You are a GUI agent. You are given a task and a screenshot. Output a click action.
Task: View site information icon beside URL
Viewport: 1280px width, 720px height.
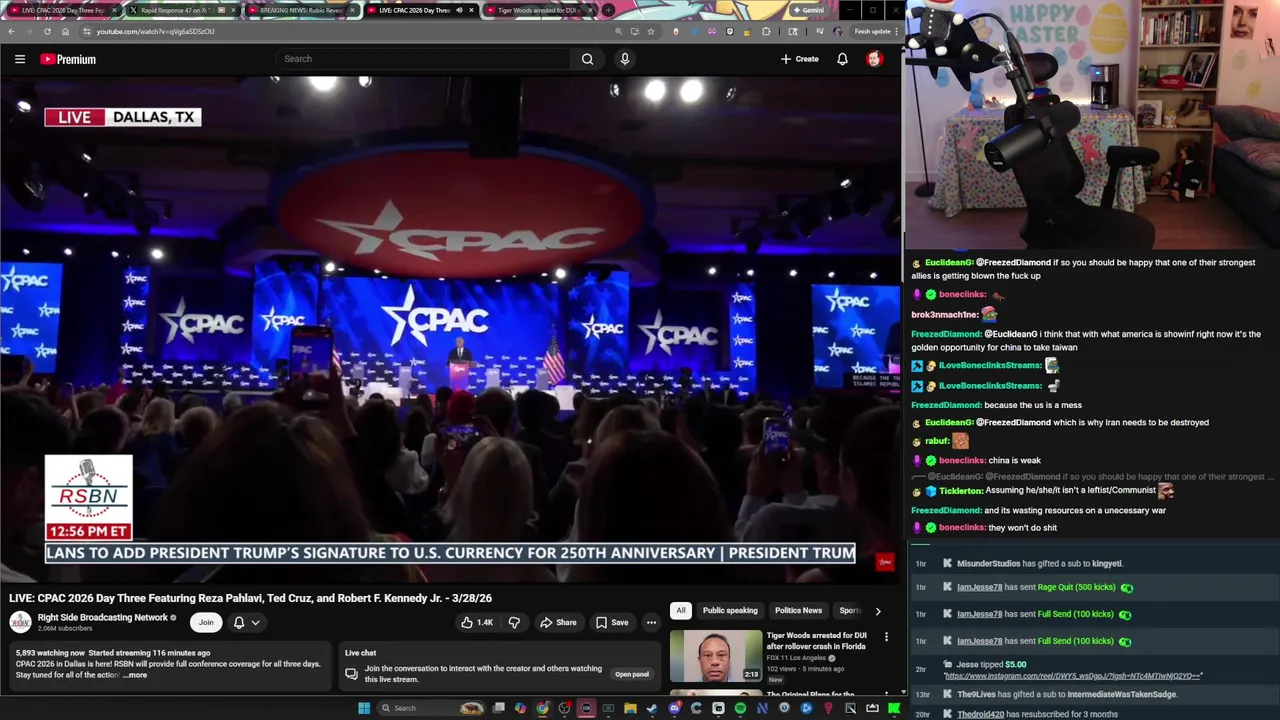[86, 31]
